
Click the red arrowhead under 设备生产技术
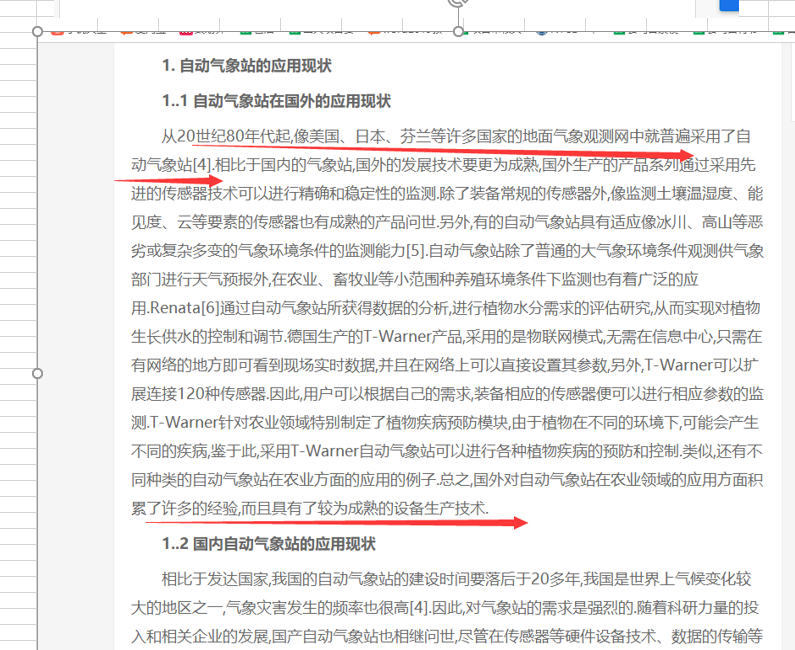[x=516, y=522]
